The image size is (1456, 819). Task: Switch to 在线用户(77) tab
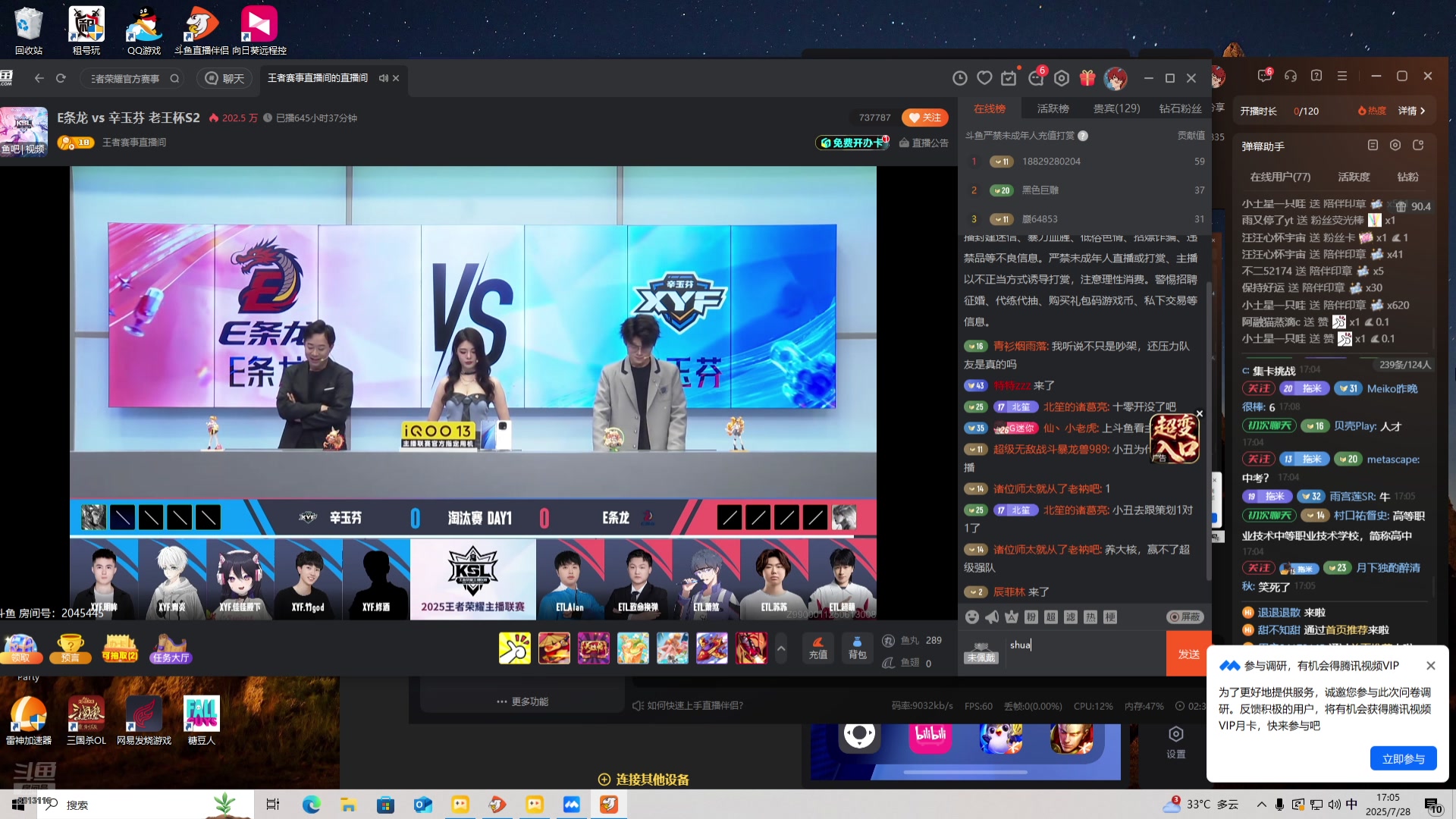1280,177
